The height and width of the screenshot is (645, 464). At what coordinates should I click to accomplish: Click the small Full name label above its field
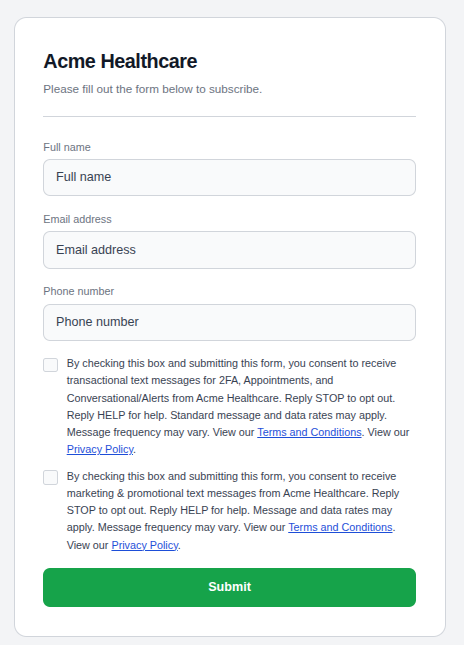click(x=67, y=147)
